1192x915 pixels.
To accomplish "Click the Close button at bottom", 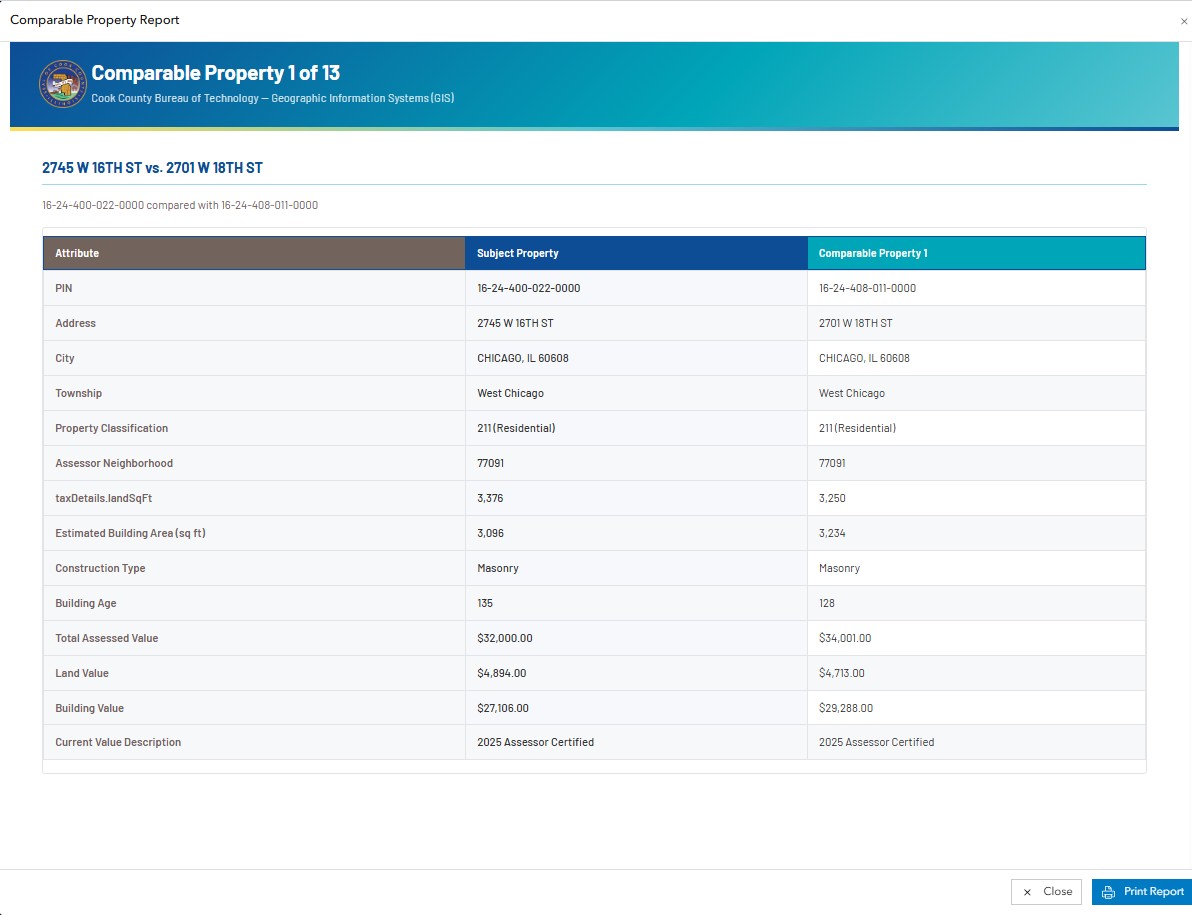I will point(1046,891).
